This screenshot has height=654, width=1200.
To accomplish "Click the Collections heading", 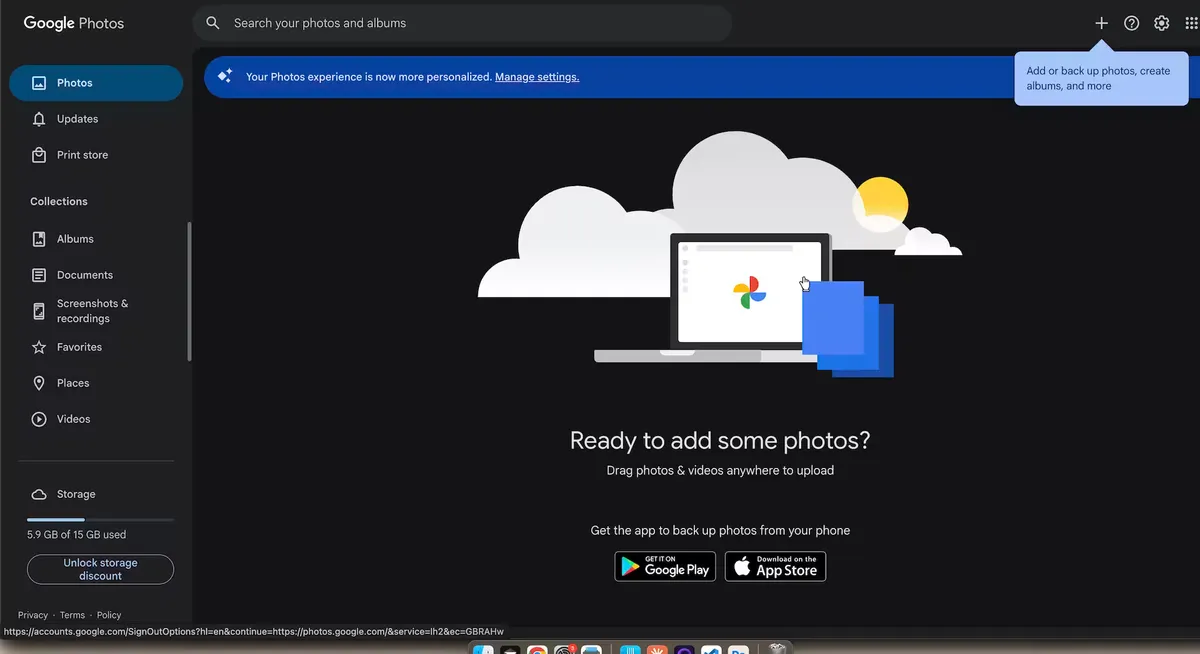I will click(x=59, y=202).
